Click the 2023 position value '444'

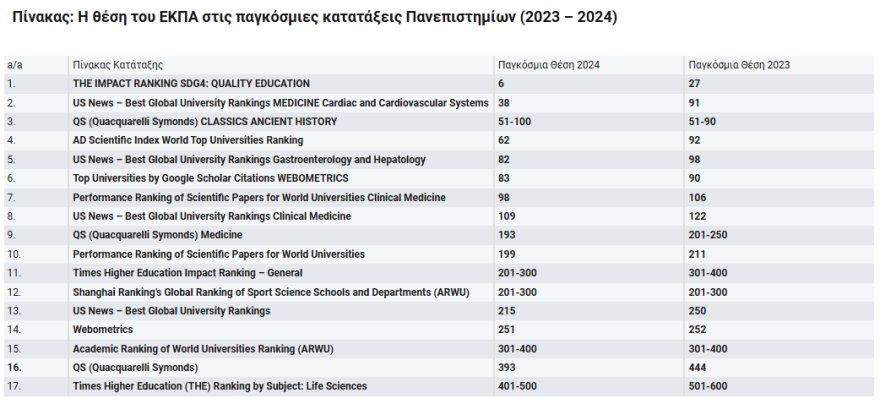point(697,367)
